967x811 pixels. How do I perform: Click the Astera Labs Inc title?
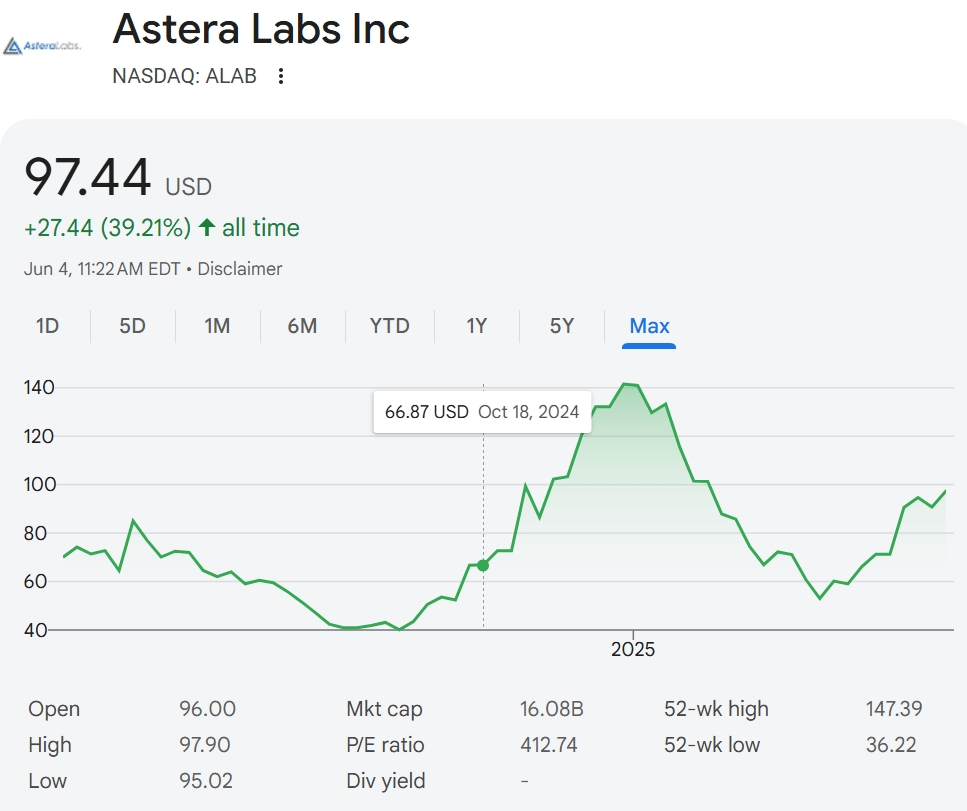tap(261, 29)
